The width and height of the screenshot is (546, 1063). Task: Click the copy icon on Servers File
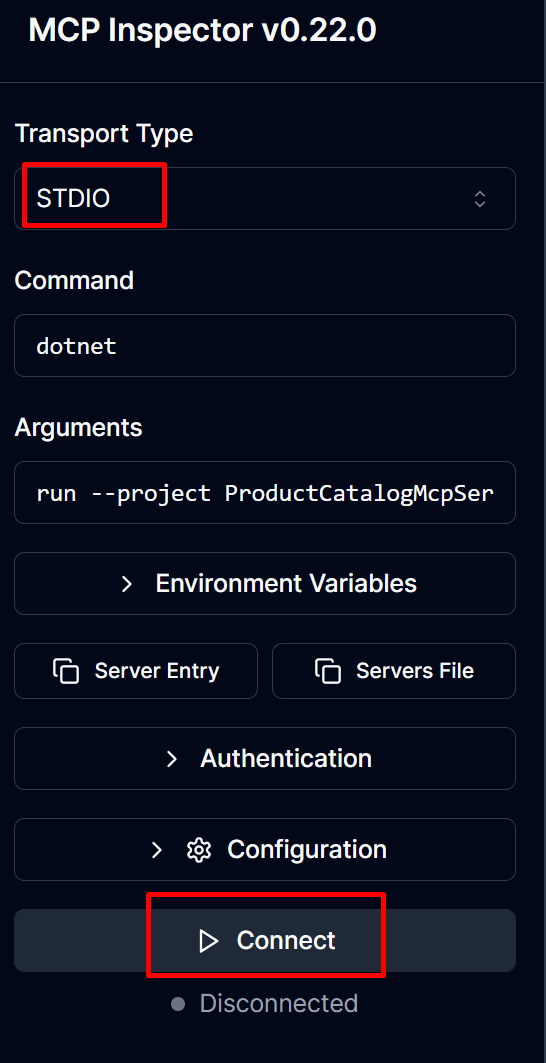click(328, 671)
